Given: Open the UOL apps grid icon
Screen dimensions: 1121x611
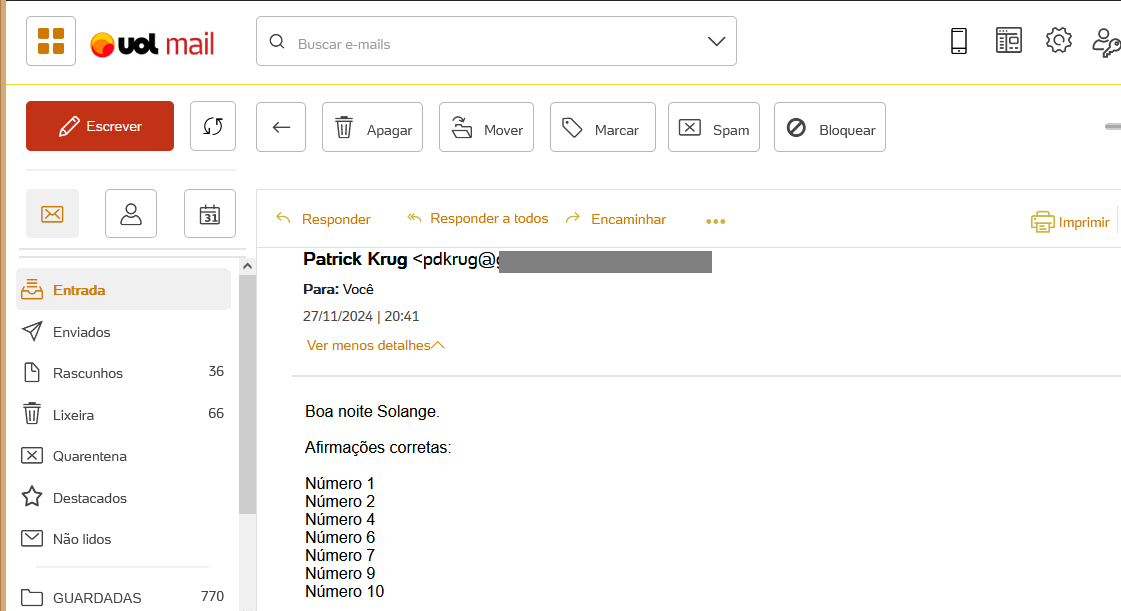Looking at the screenshot, I should (51, 42).
